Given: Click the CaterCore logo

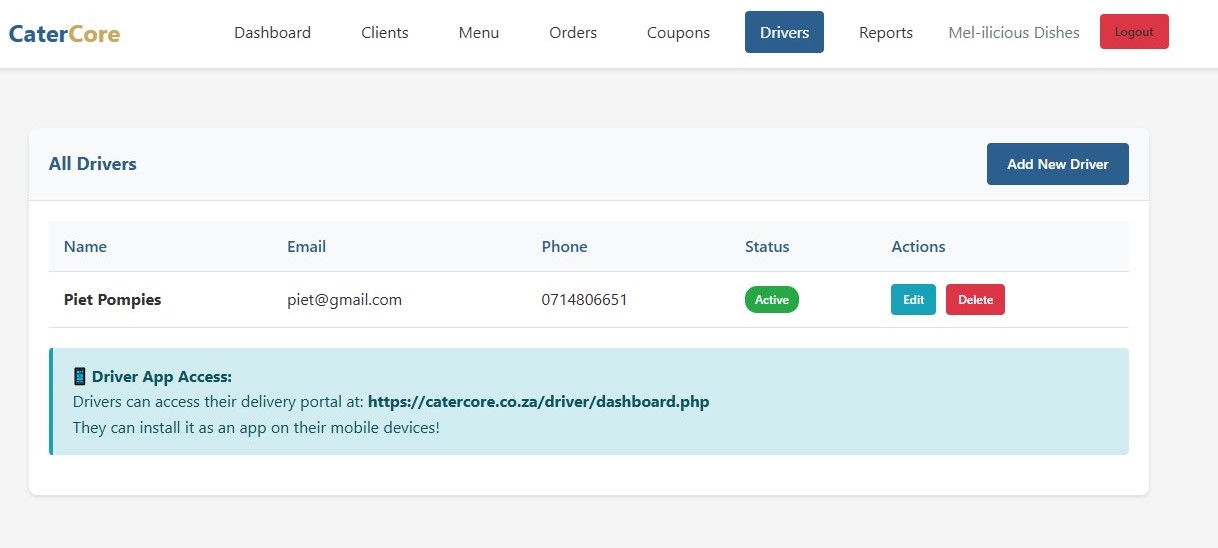Looking at the screenshot, I should [64, 34].
